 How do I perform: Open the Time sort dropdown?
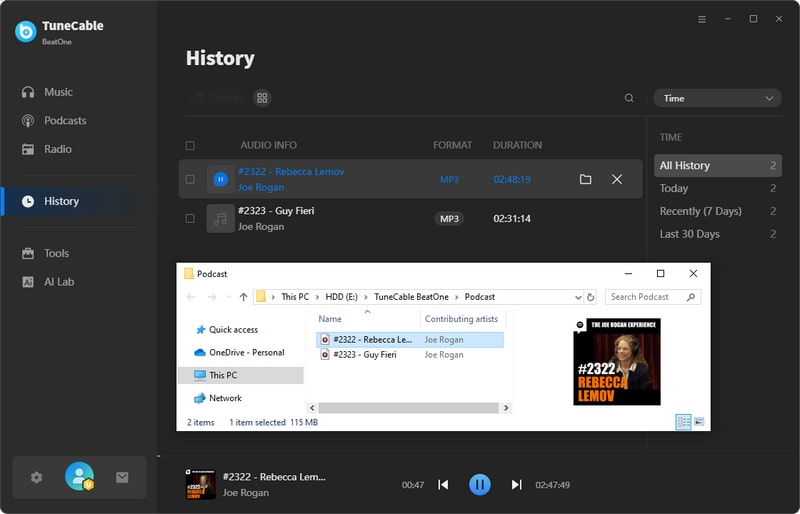point(717,99)
